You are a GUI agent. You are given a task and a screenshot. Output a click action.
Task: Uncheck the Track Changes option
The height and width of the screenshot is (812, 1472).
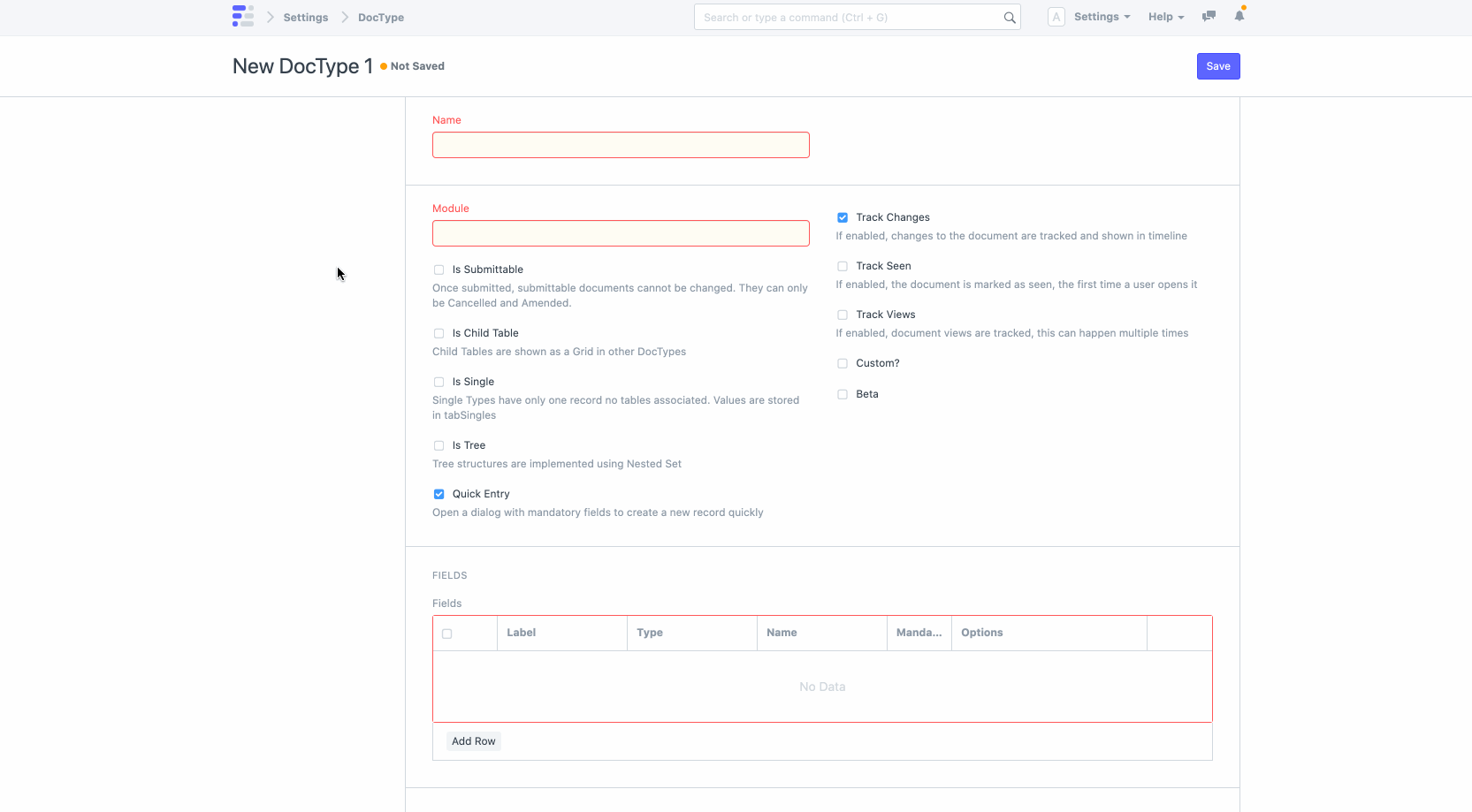(842, 217)
